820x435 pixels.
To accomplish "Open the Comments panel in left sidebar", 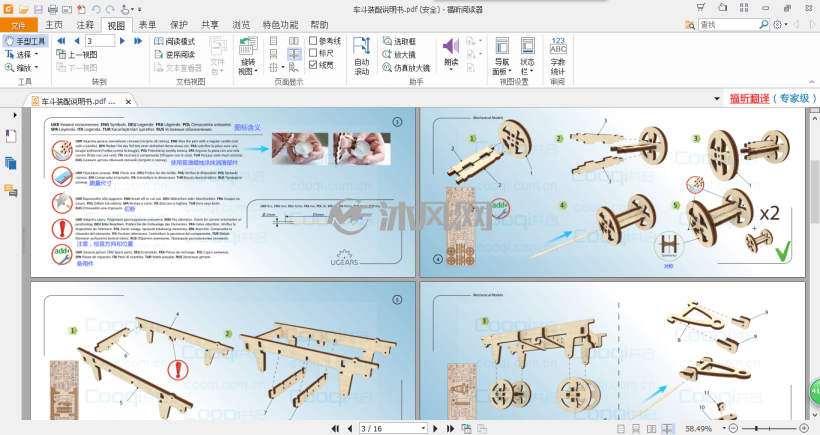I will click(x=10, y=190).
